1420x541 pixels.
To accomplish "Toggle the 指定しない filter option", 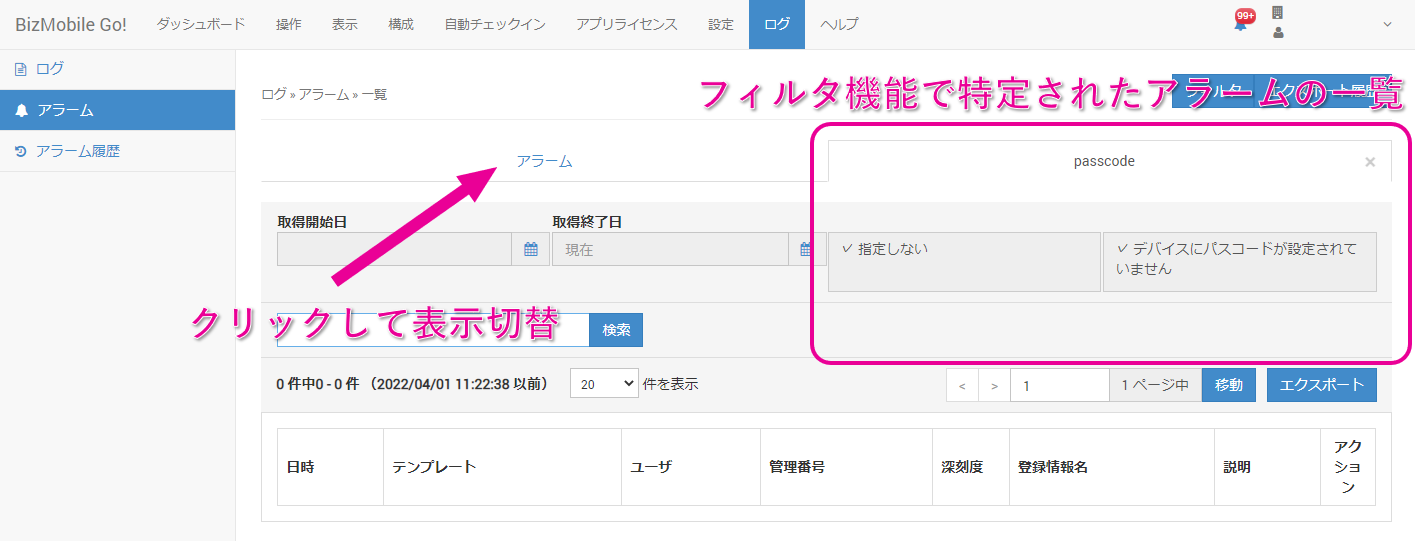I will point(964,262).
